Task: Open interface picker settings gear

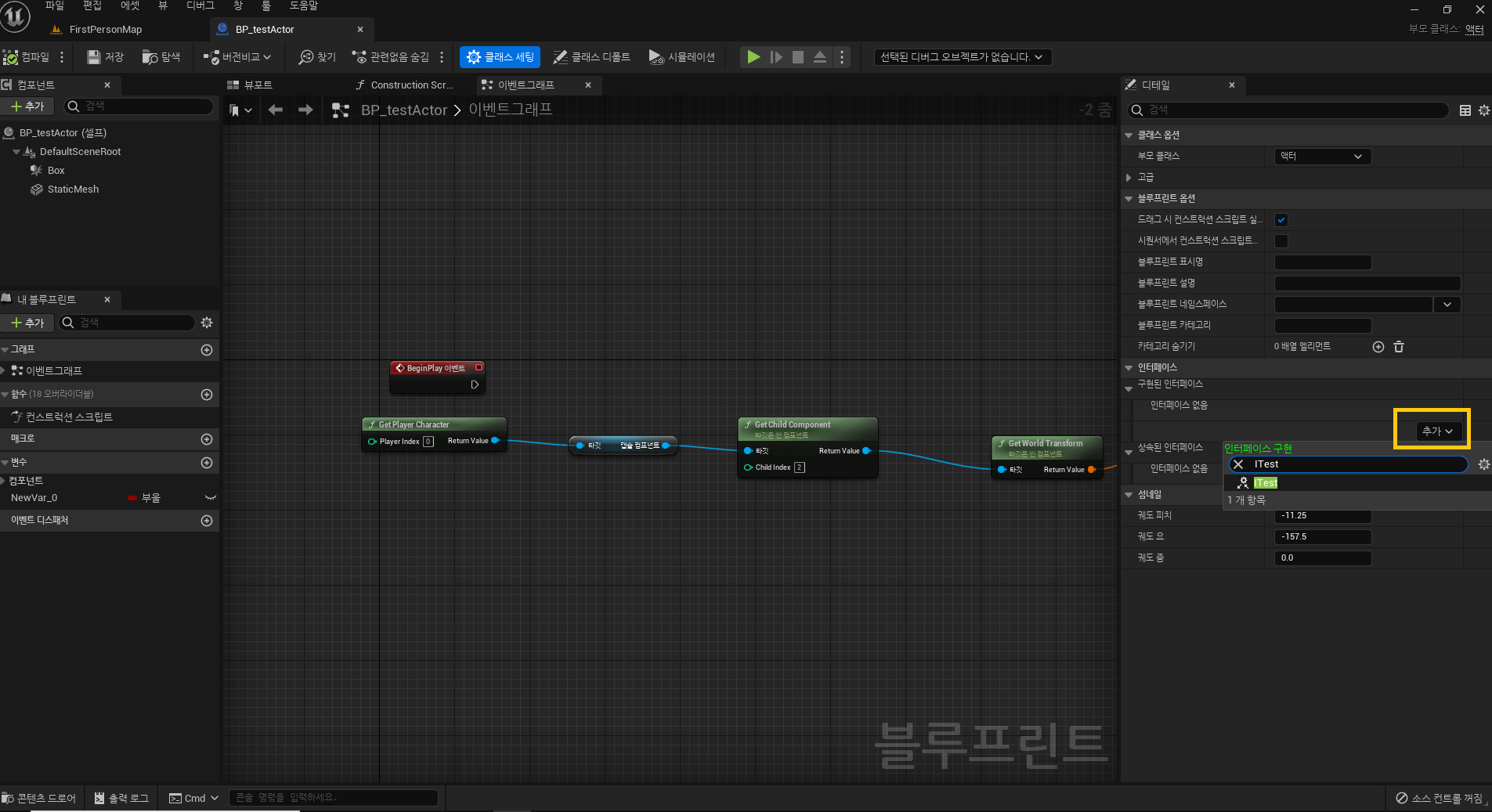Action: [1483, 464]
